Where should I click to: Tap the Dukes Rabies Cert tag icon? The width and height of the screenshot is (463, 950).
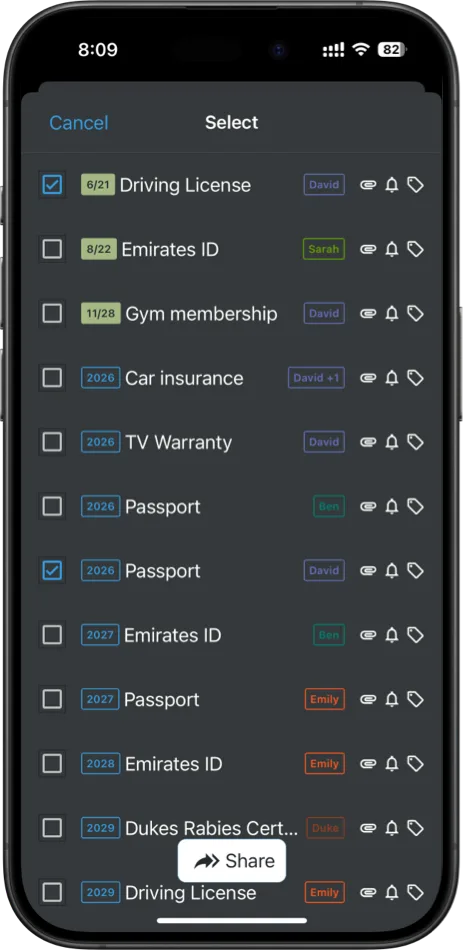coord(415,828)
